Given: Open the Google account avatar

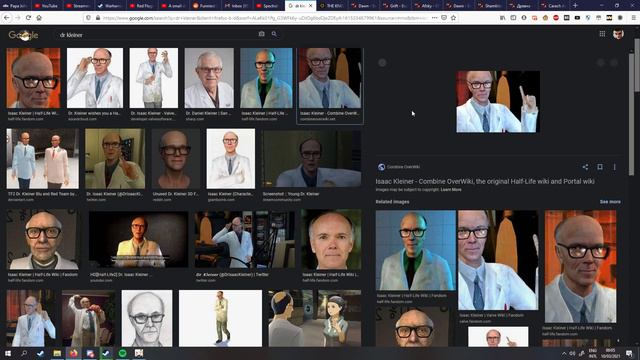Looking at the screenshot, I should [618, 34].
